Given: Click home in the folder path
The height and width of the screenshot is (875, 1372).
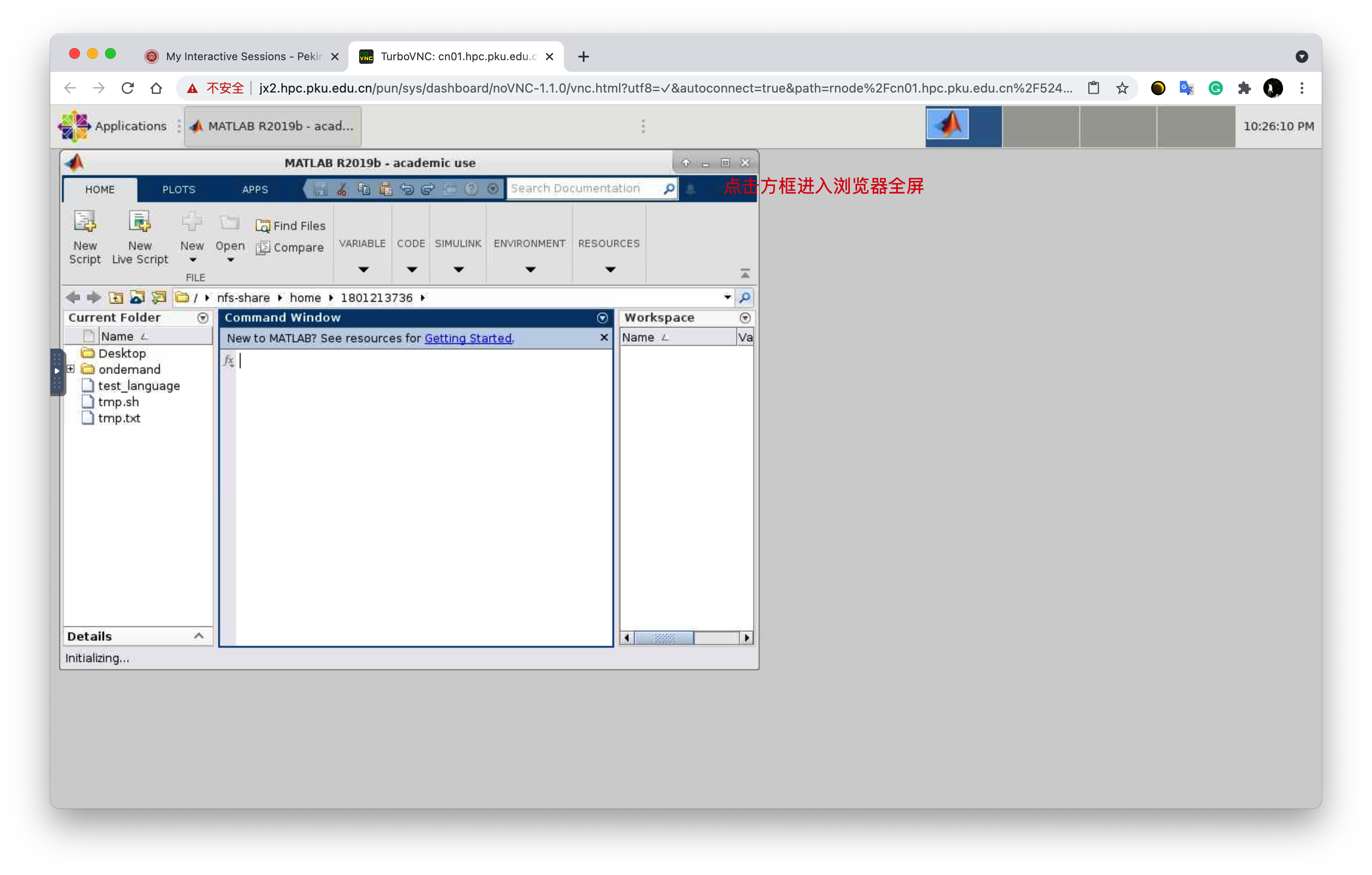Looking at the screenshot, I should [305, 297].
